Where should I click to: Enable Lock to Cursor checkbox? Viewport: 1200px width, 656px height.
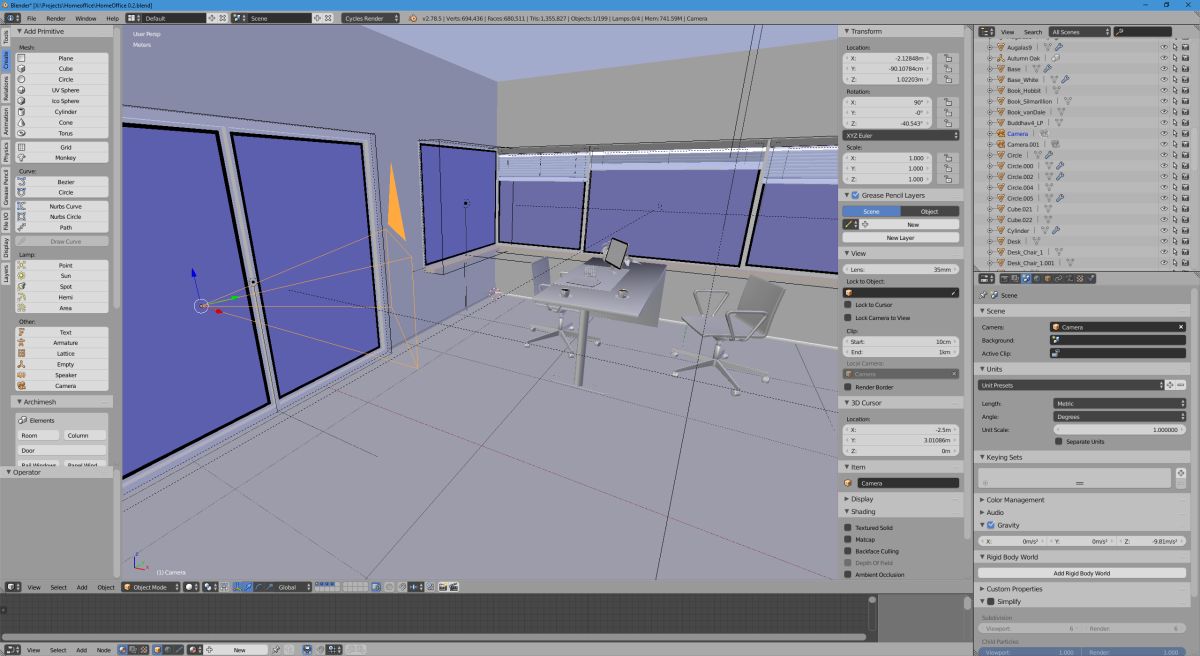[848, 304]
